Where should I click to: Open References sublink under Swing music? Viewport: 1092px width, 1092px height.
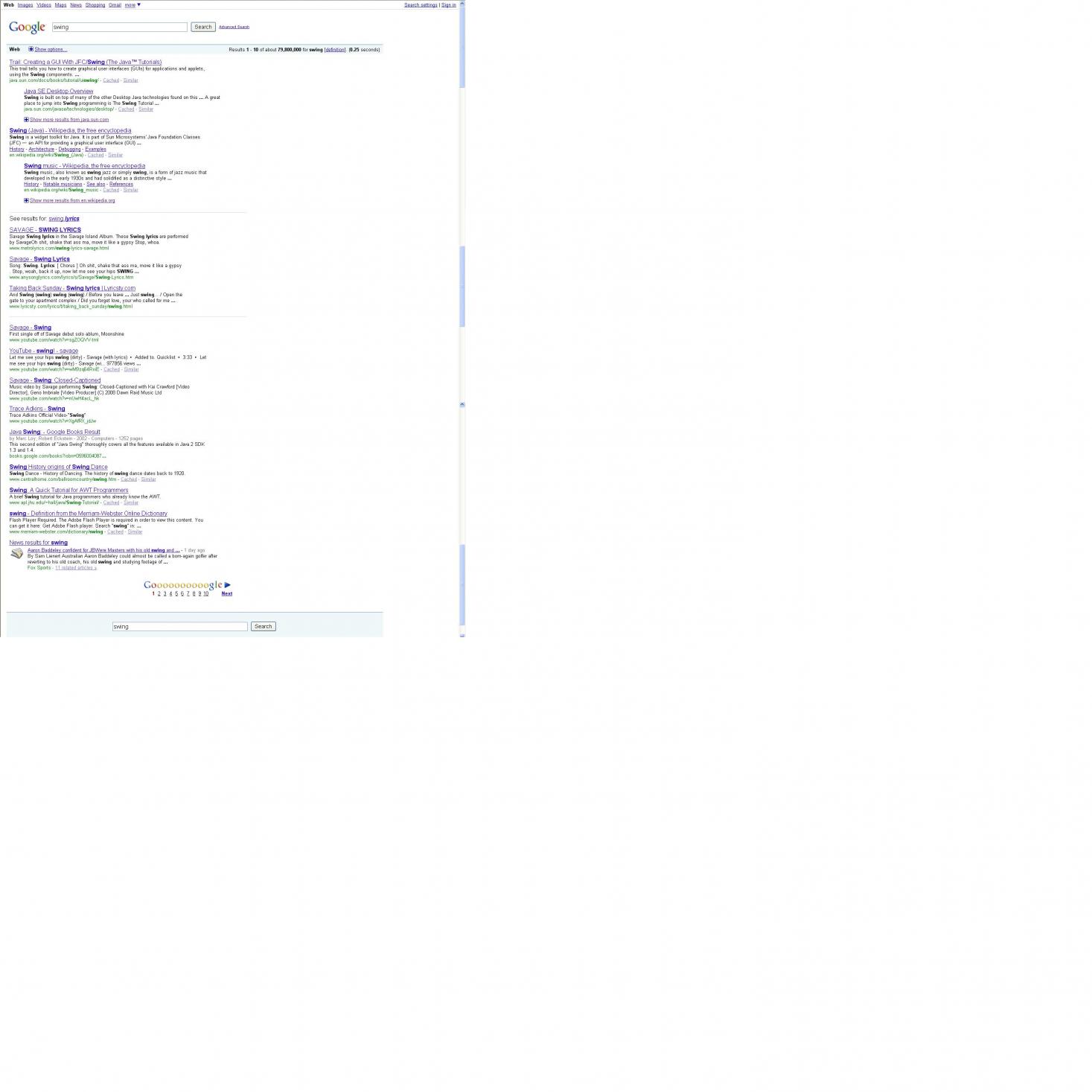[x=121, y=184]
